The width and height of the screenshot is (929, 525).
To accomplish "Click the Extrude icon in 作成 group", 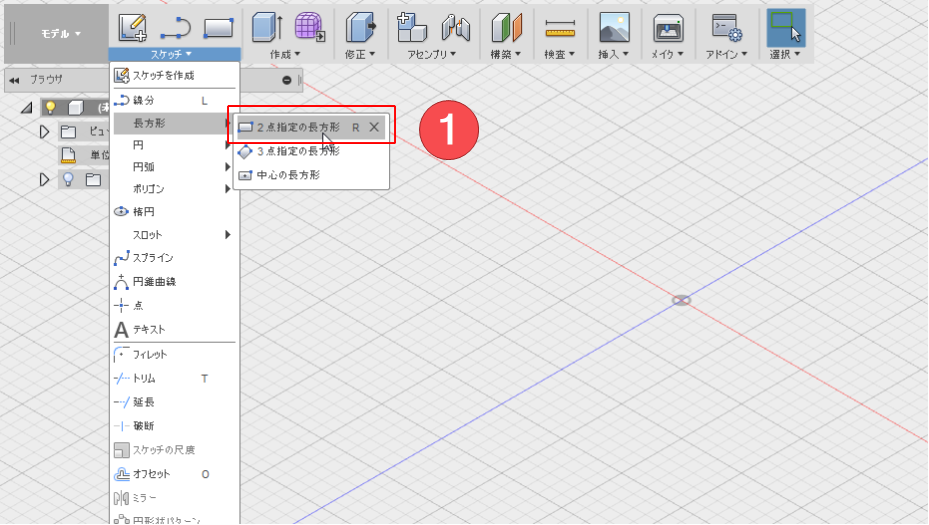I will (x=267, y=27).
